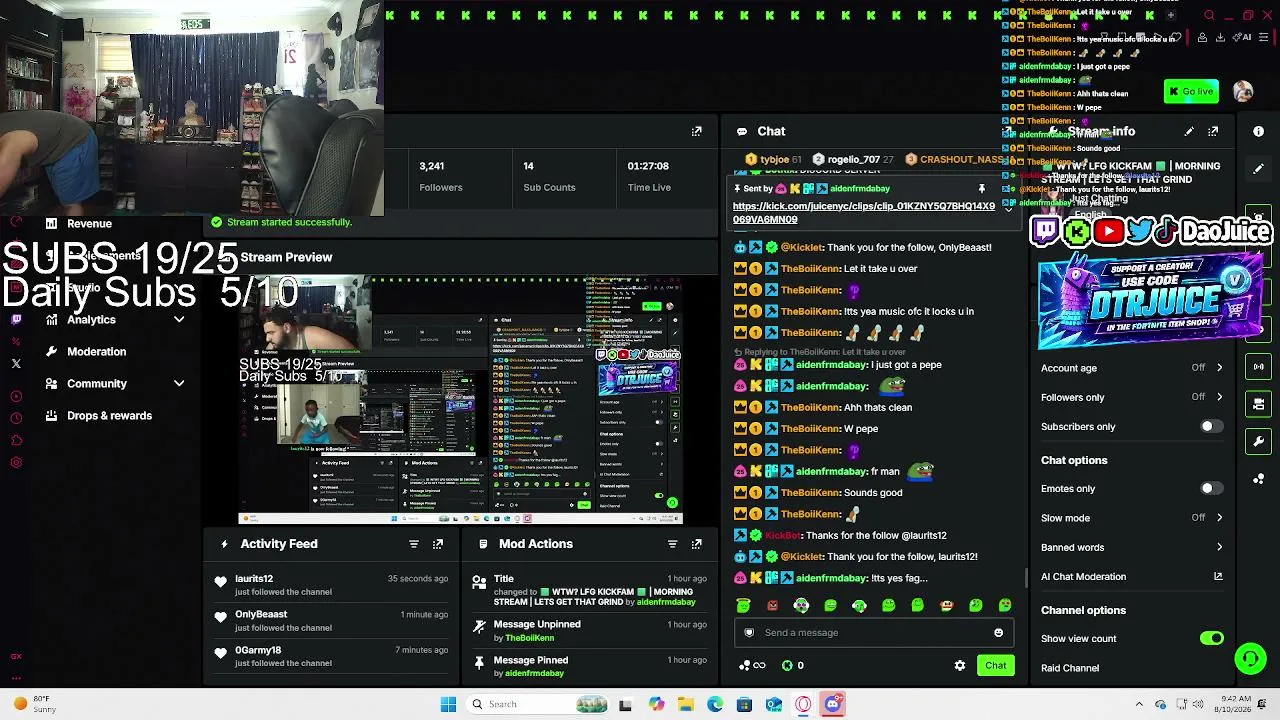Click the 14 Sub Counts stat
1280x720 pixels.
tap(549, 176)
